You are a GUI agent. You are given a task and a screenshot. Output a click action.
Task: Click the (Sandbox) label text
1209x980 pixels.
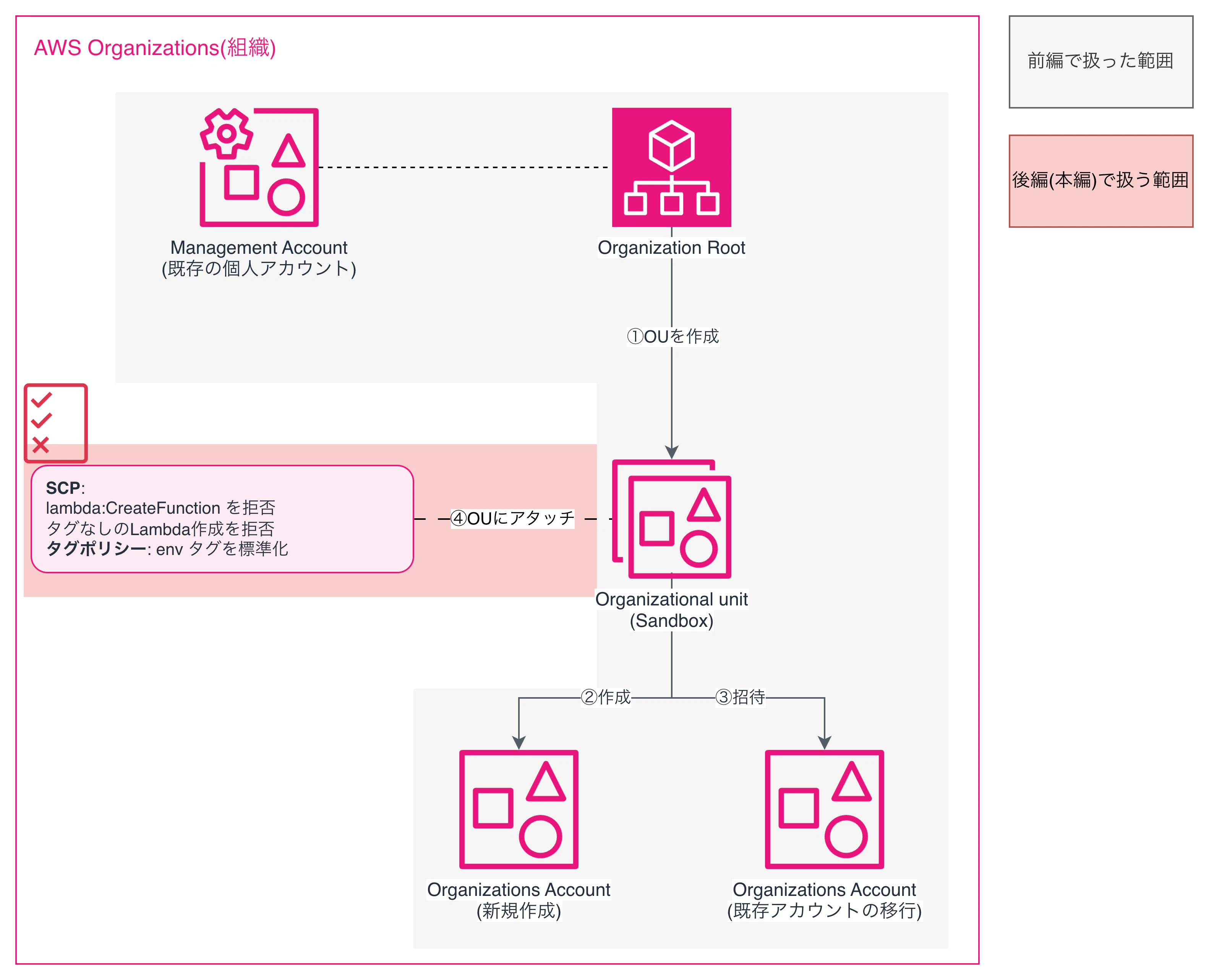click(x=671, y=621)
